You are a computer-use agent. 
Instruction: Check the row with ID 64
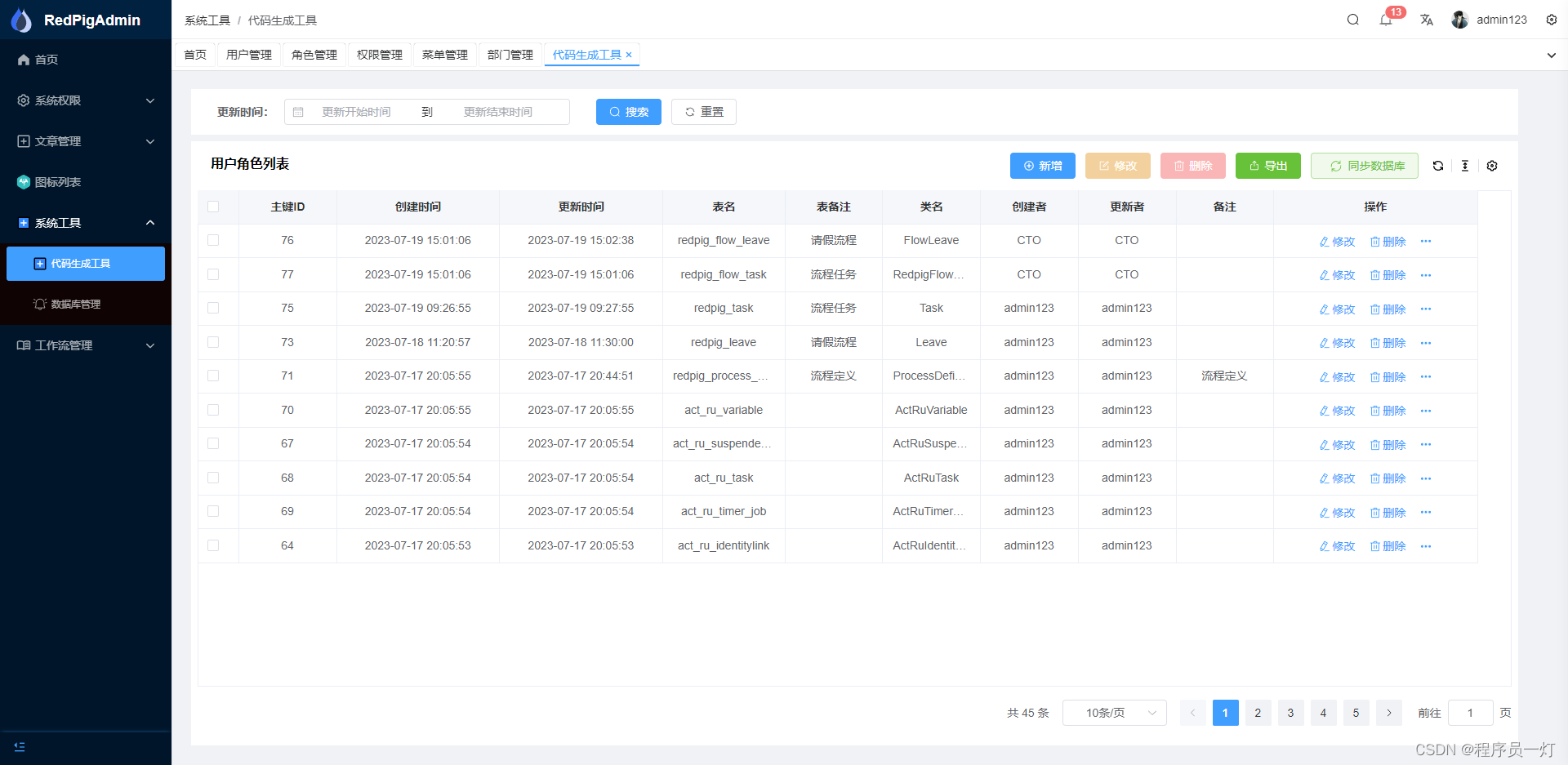pyautogui.click(x=213, y=545)
